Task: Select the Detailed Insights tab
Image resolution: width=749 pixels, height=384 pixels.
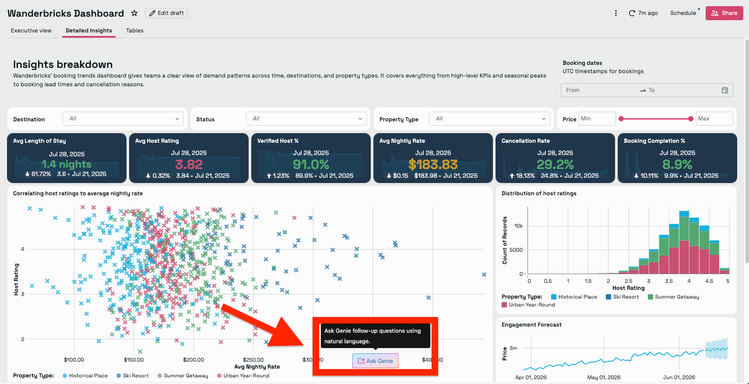Action: pos(89,31)
